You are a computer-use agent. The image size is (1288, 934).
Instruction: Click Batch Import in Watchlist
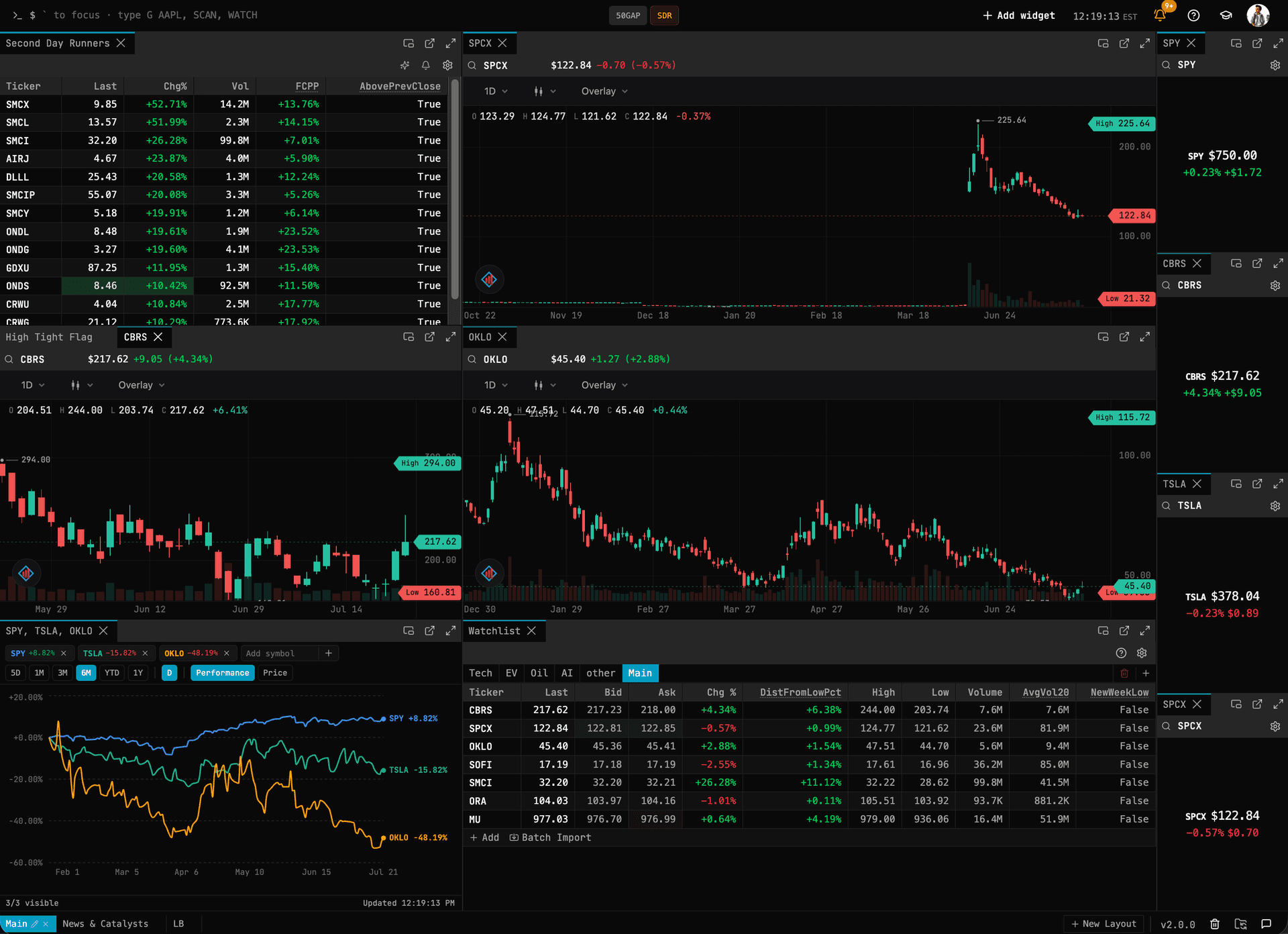(550, 837)
